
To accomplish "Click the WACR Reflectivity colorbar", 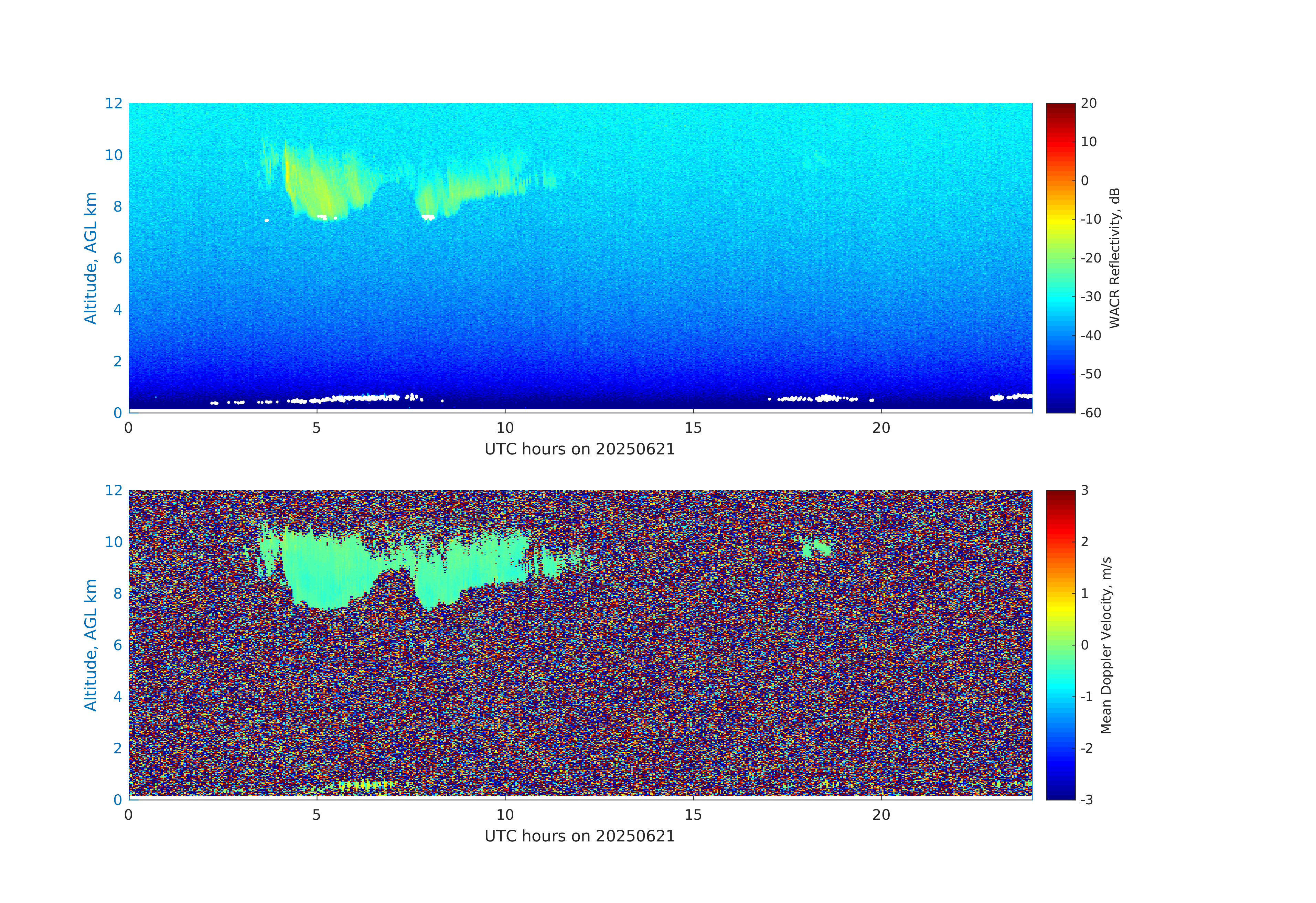I will point(1060,258).
